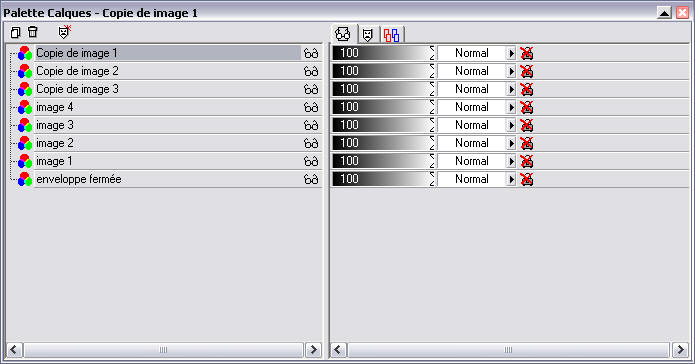Viewport: 695px width, 364px height.
Task: Open blend mode arrow for enveloppe fermée
Action: (511, 179)
